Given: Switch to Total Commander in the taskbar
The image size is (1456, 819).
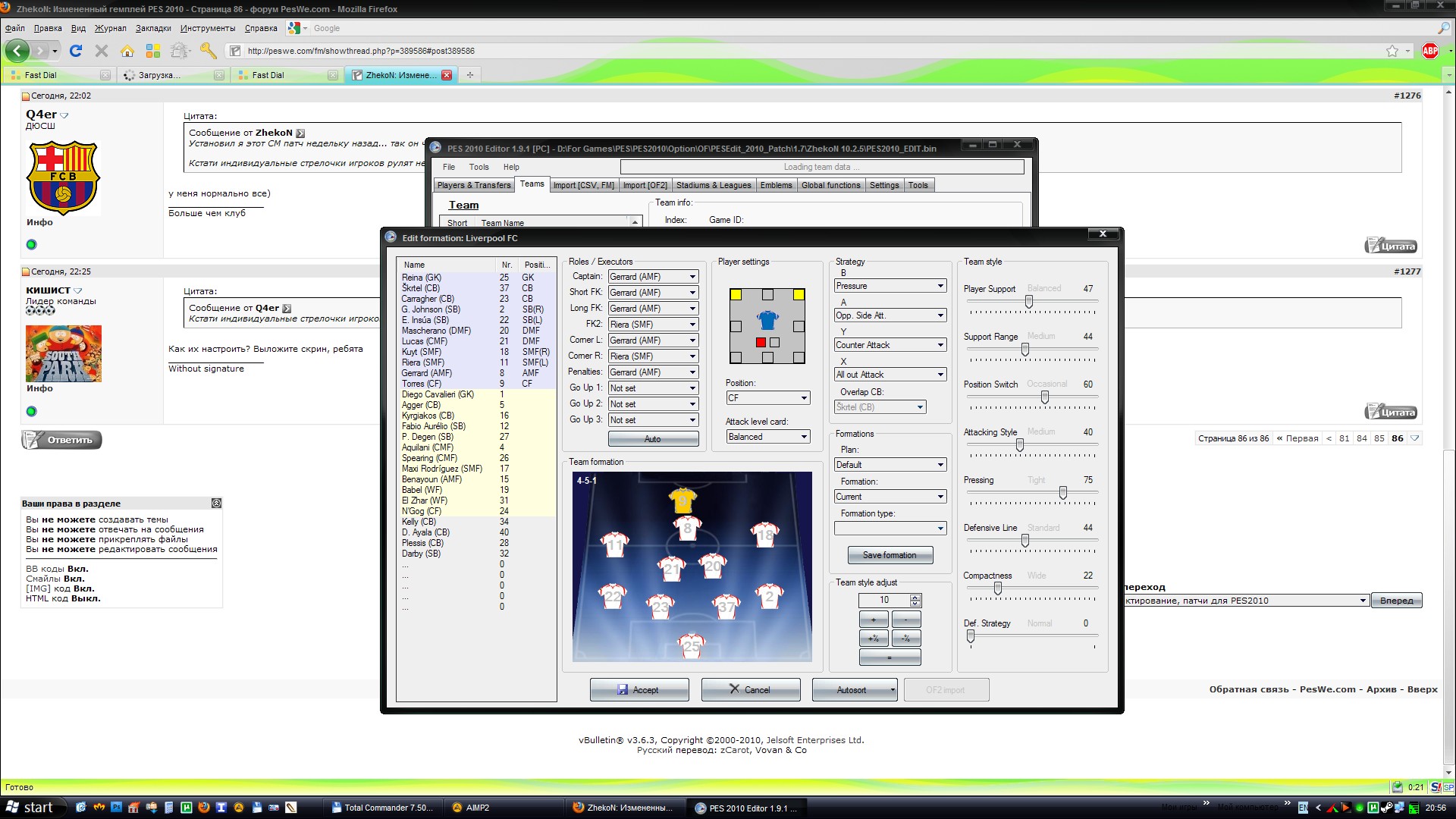Looking at the screenshot, I should click(383, 808).
